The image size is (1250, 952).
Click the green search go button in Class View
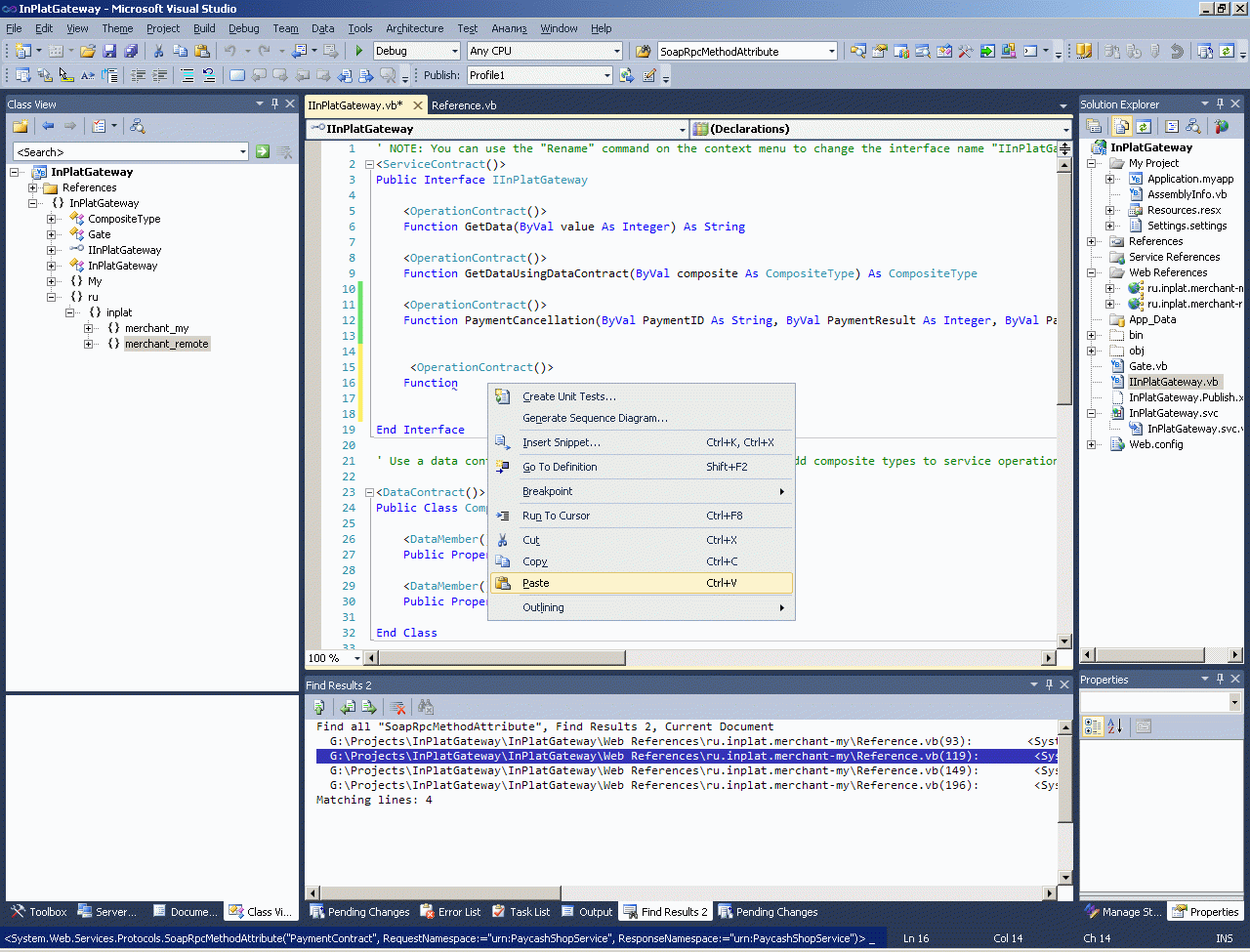click(x=263, y=151)
